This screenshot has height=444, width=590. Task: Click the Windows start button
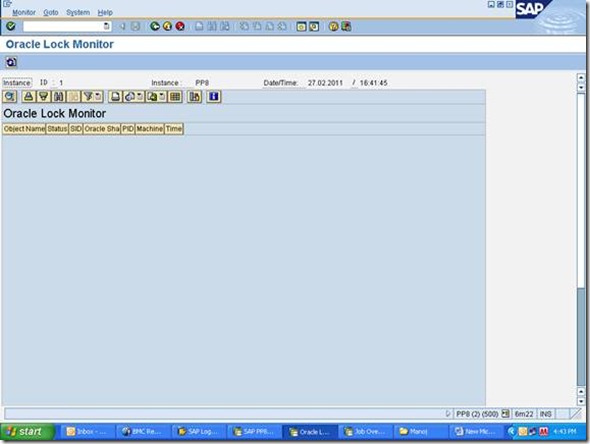27,432
